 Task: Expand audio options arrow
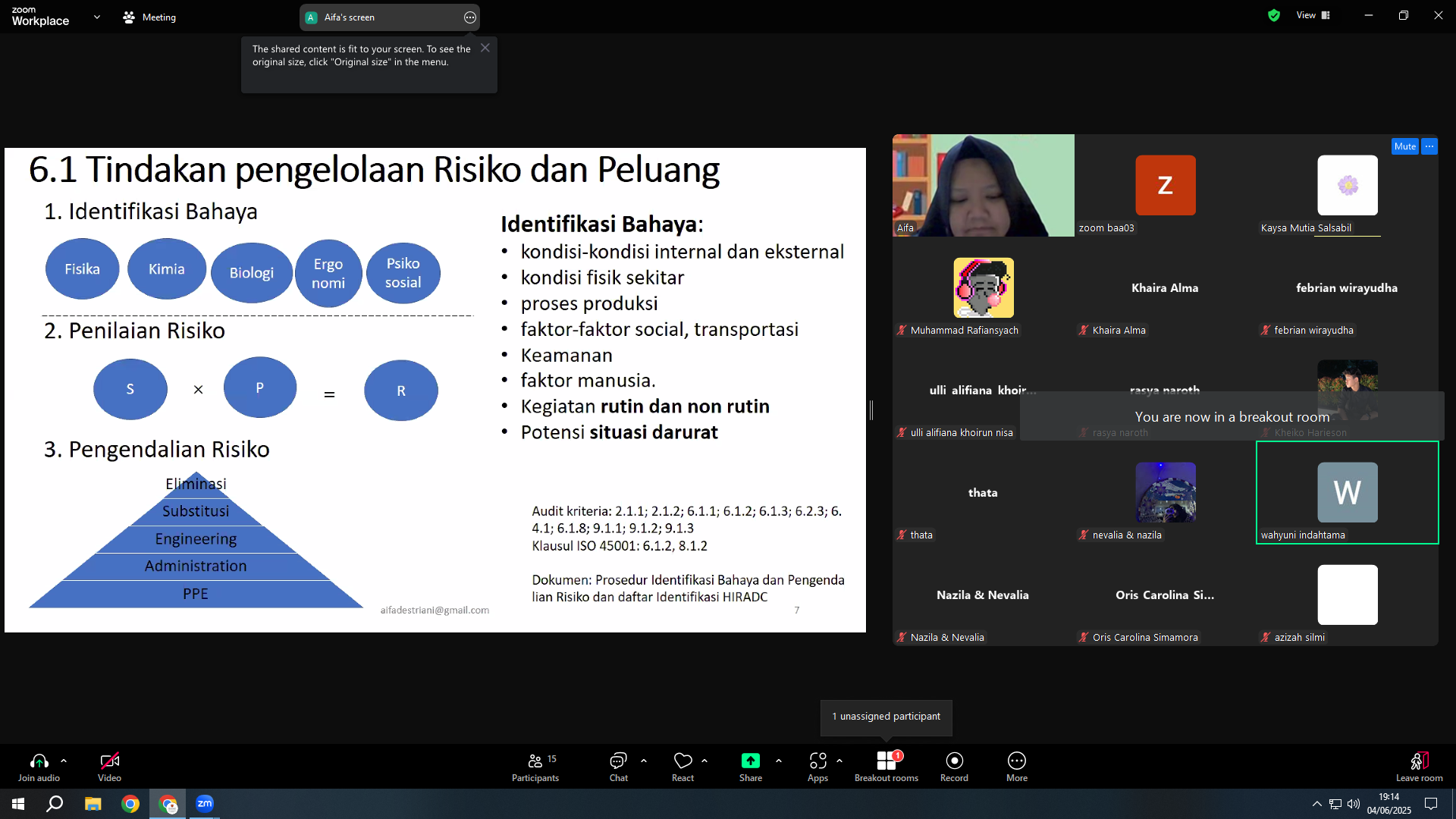(x=64, y=760)
